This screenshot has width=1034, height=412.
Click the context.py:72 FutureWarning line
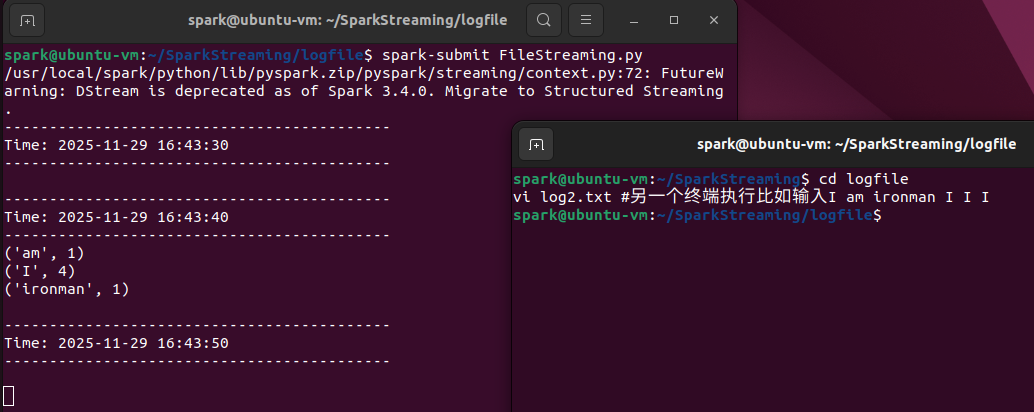pos(364,73)
